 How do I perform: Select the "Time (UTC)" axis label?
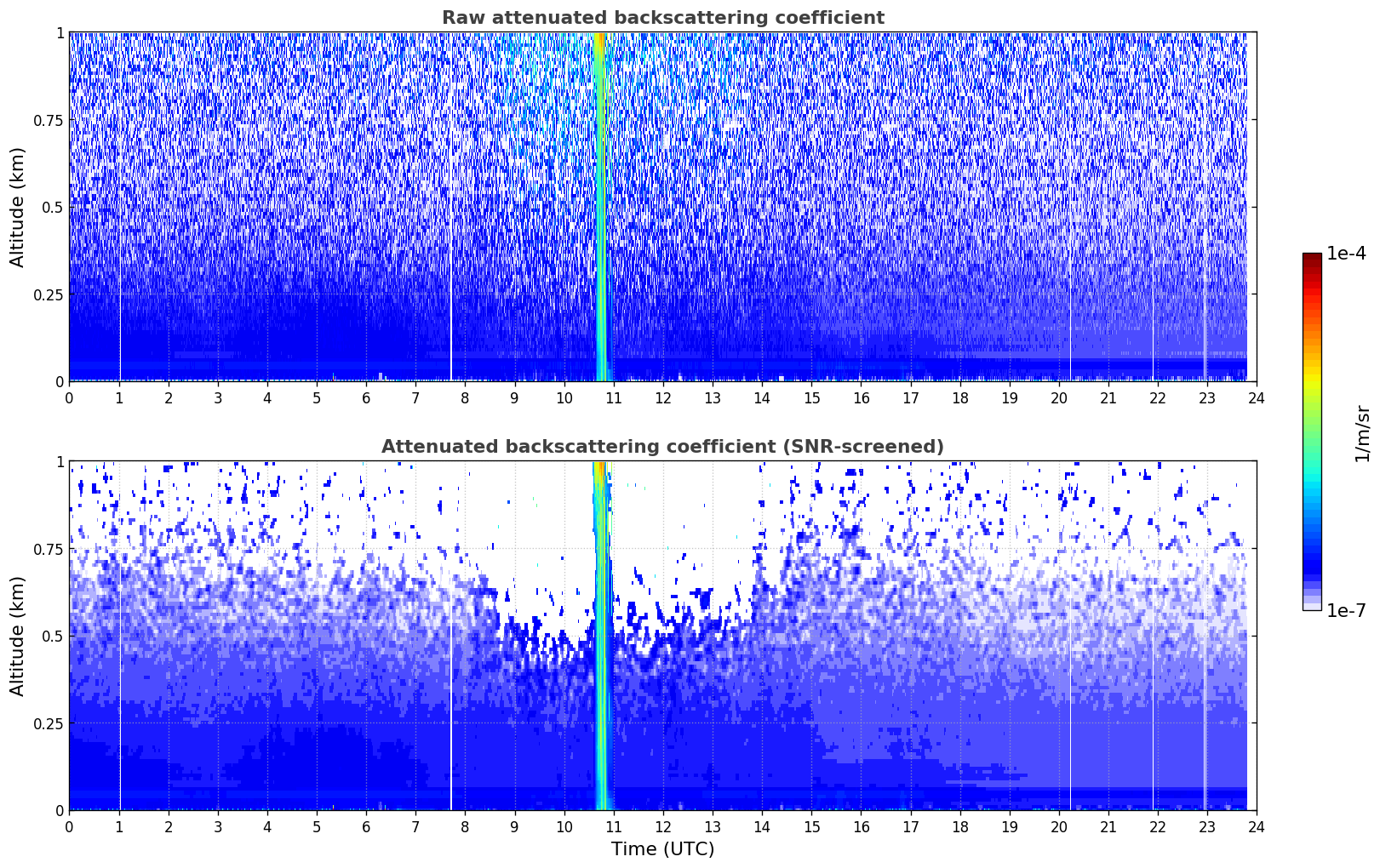point(662,849)
